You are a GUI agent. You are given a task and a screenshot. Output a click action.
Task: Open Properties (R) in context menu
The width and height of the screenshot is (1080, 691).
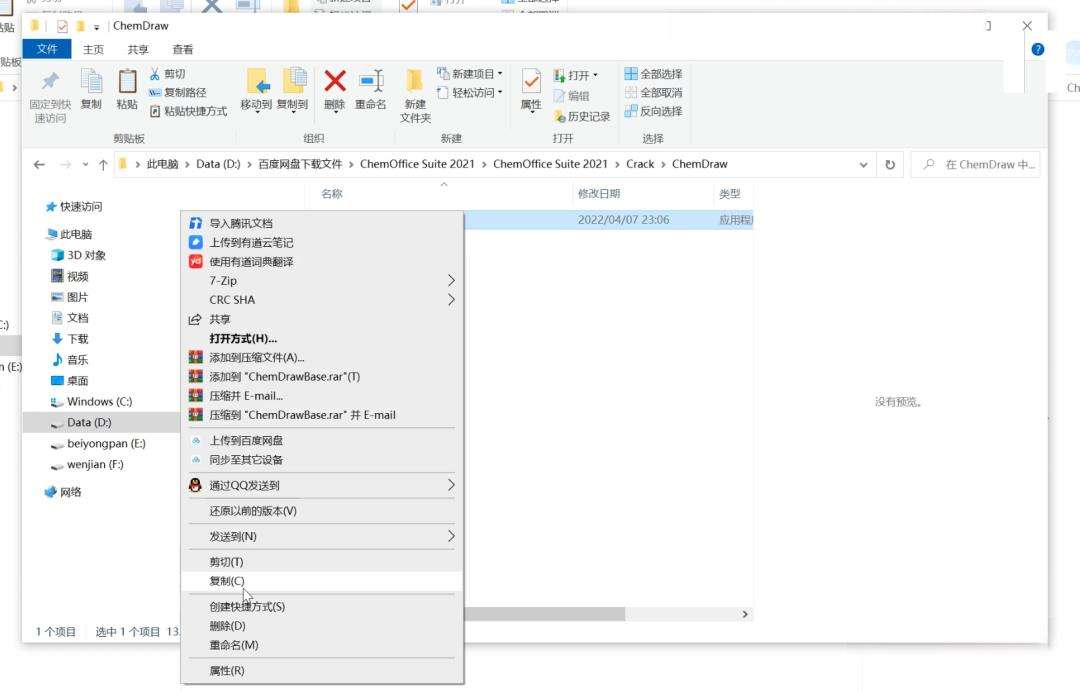pyautogui.click(x=321, y=670)
